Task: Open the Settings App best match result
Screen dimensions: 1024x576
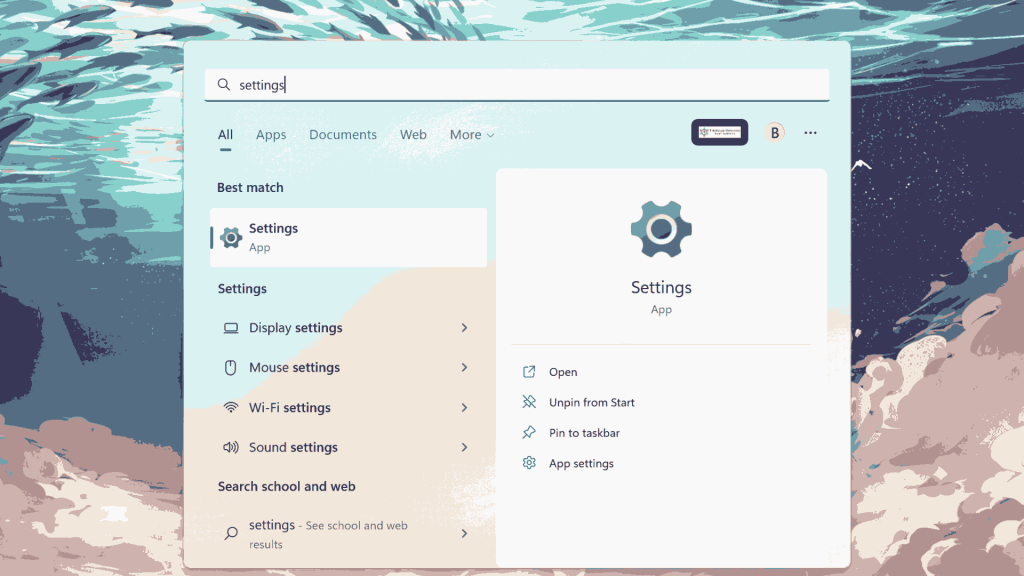Action: [x=348, y=237]
